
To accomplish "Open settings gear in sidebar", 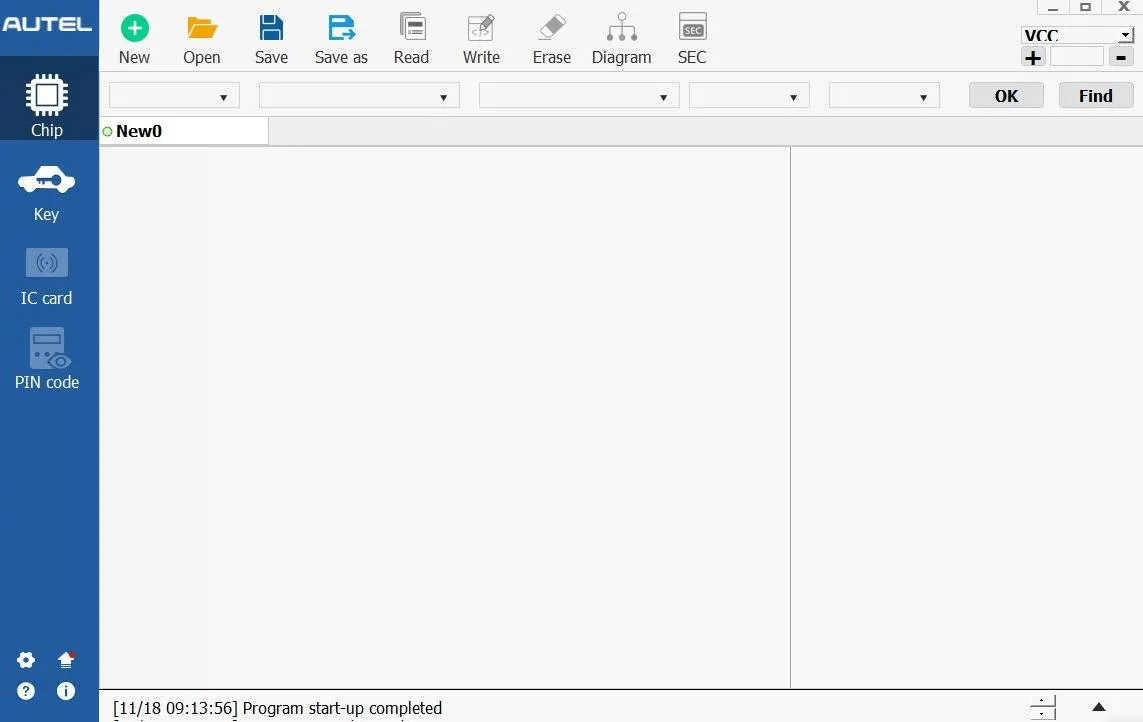I will tap(26, 660).
